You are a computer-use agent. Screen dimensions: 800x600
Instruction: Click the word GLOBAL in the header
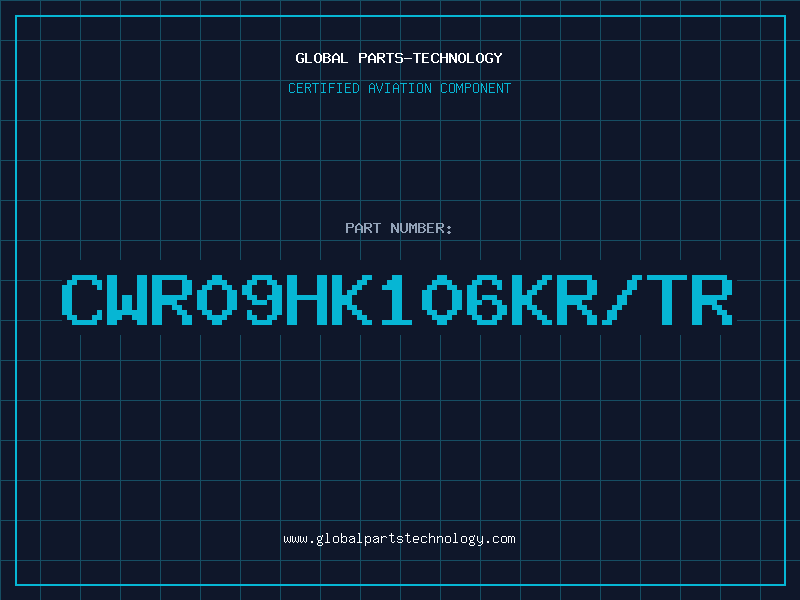tap(321, 58)
